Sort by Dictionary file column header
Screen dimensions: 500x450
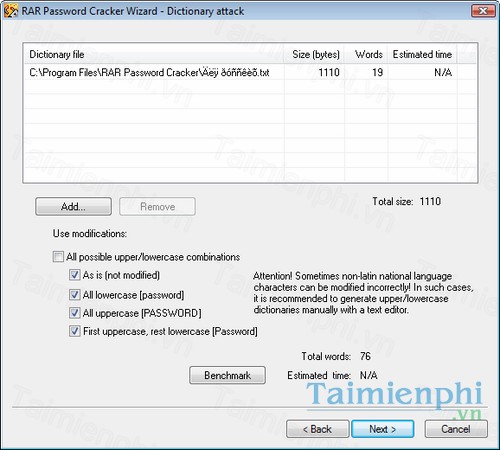point(154,54)
